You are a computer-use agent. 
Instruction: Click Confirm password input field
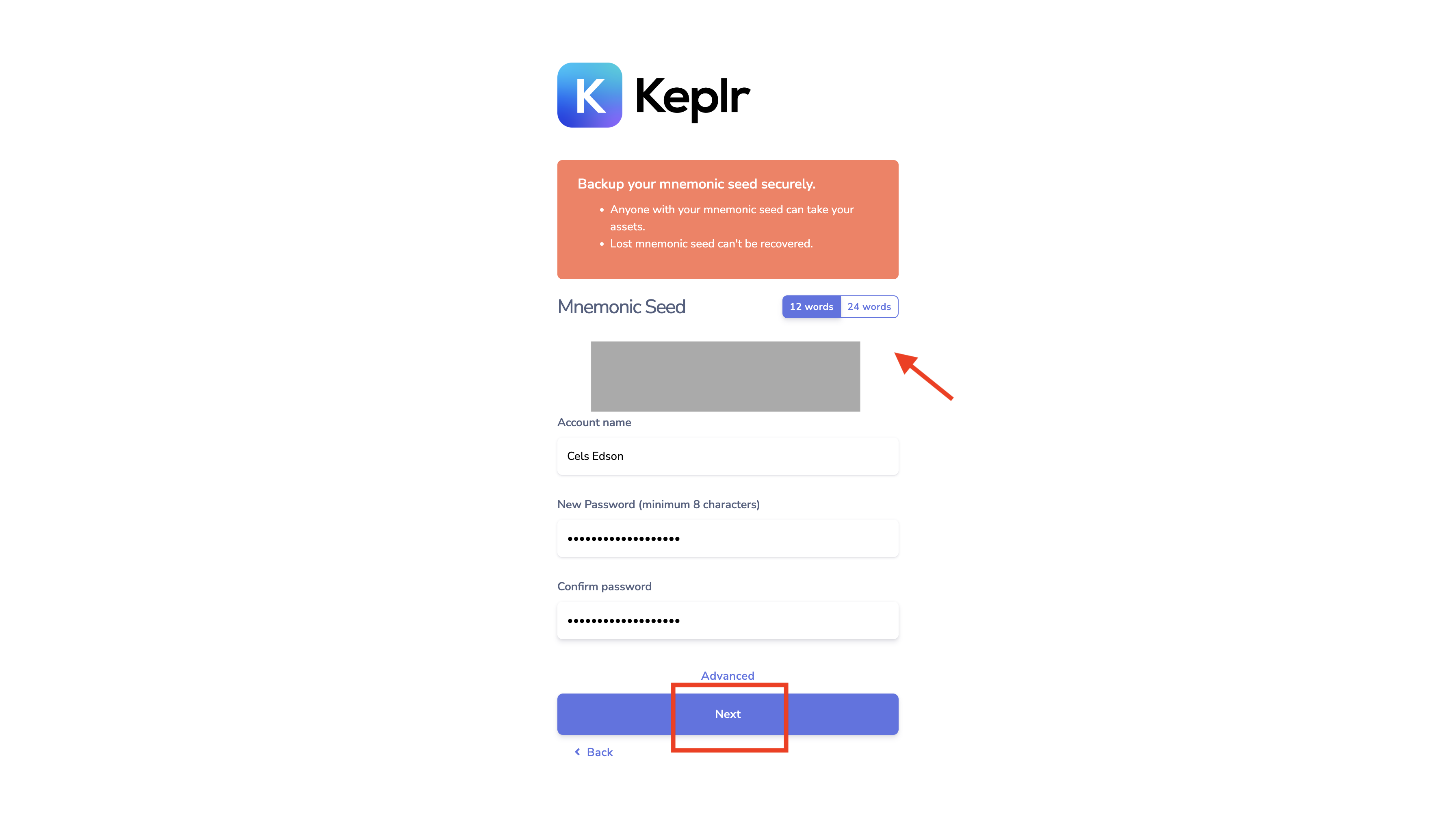click(728, 620)
